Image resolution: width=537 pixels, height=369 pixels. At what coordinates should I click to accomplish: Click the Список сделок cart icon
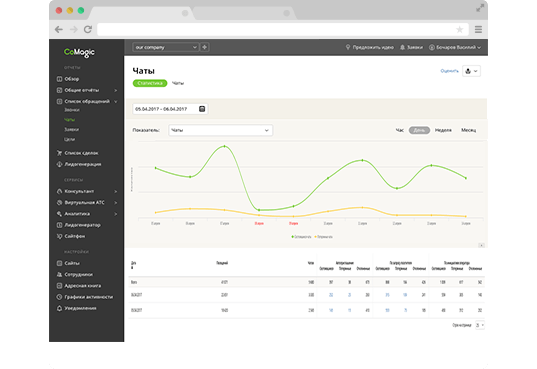click(x=59, y=153)
